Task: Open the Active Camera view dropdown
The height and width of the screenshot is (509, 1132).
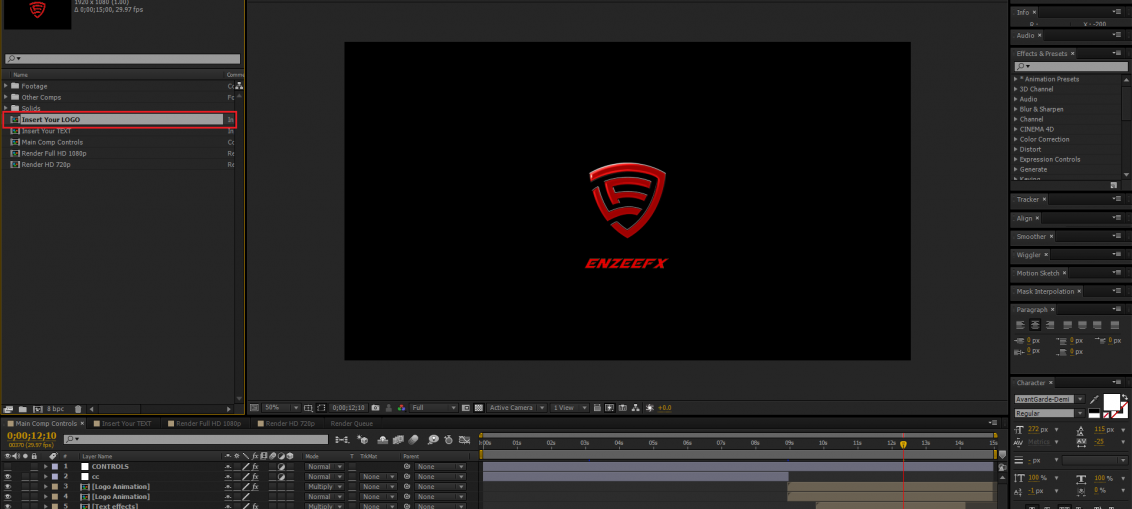Action: 517,408
